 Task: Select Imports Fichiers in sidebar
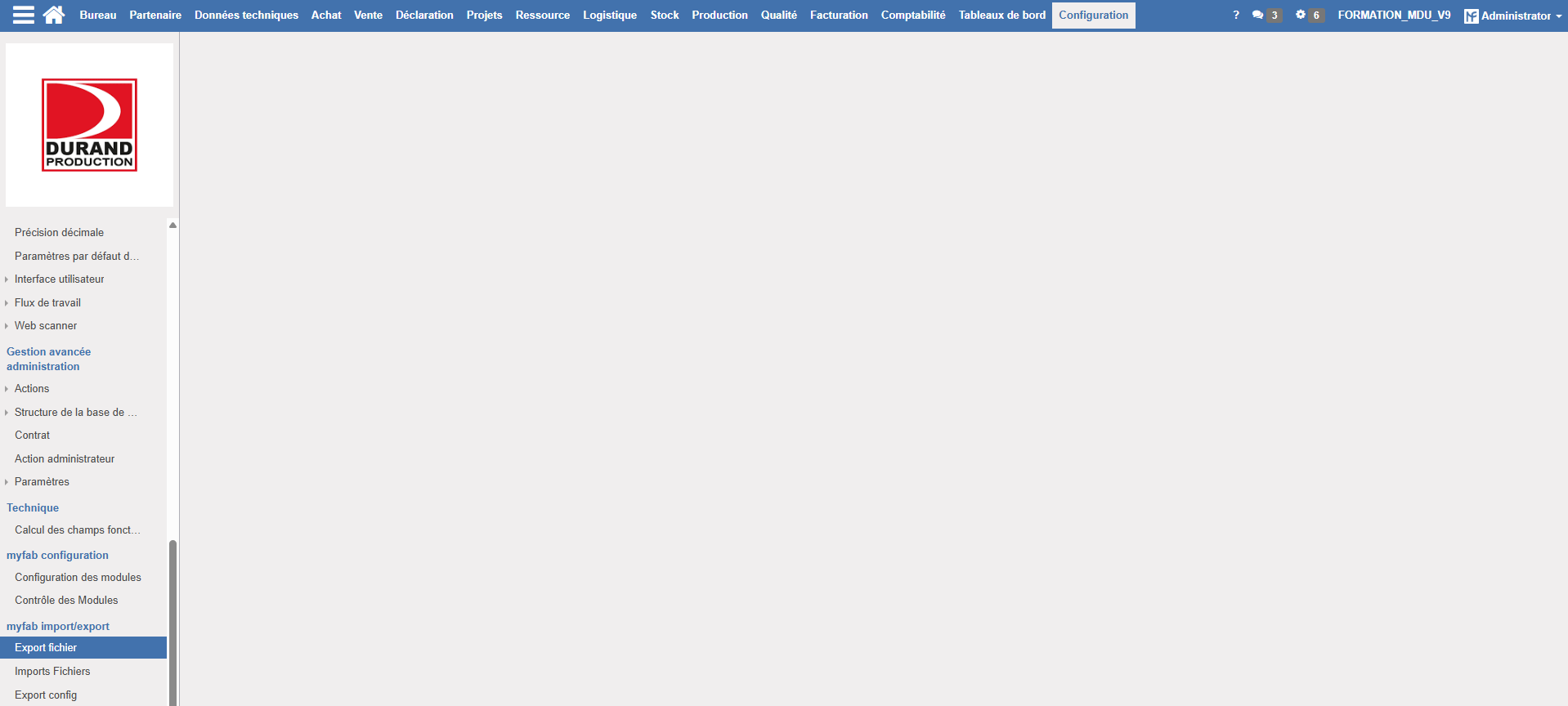pyautogui.click(x=52, y=672)
